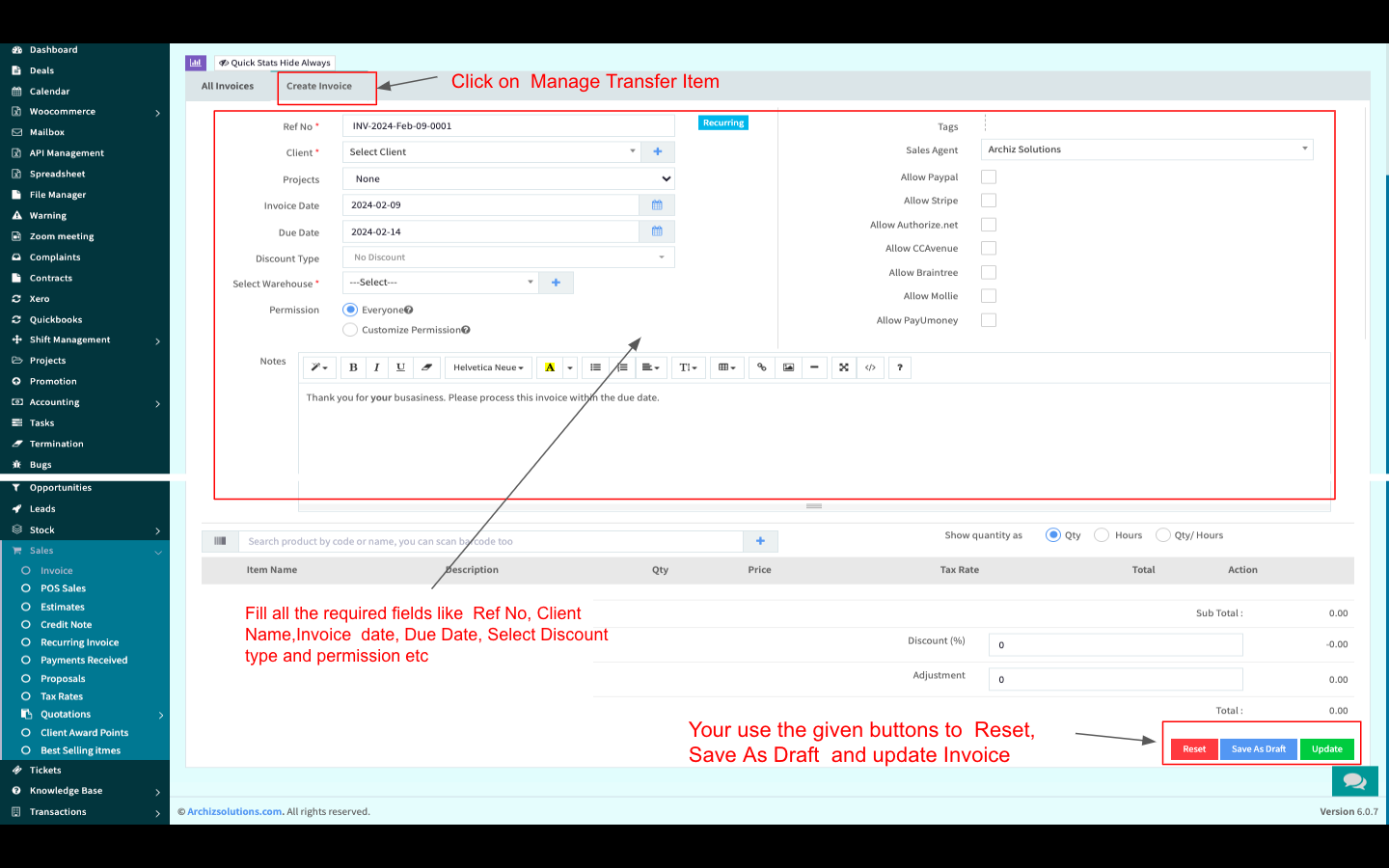
Task: Open the live chat bubble icon
Action: (1354, 780)
